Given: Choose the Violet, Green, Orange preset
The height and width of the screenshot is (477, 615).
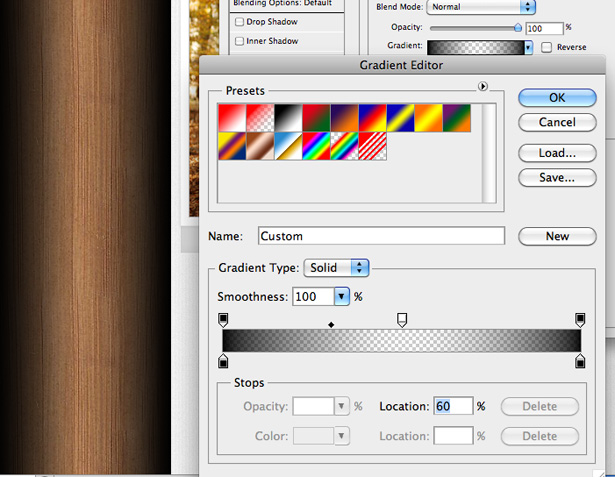Looking at the screenshot, I should coord(457,118).
